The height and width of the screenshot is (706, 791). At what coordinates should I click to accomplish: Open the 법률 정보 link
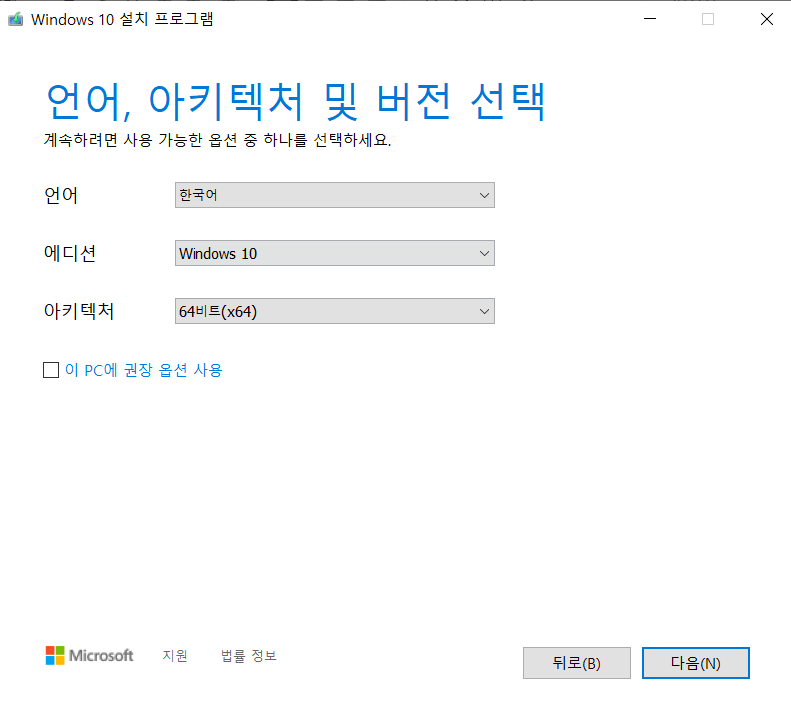tap(249, 656)
